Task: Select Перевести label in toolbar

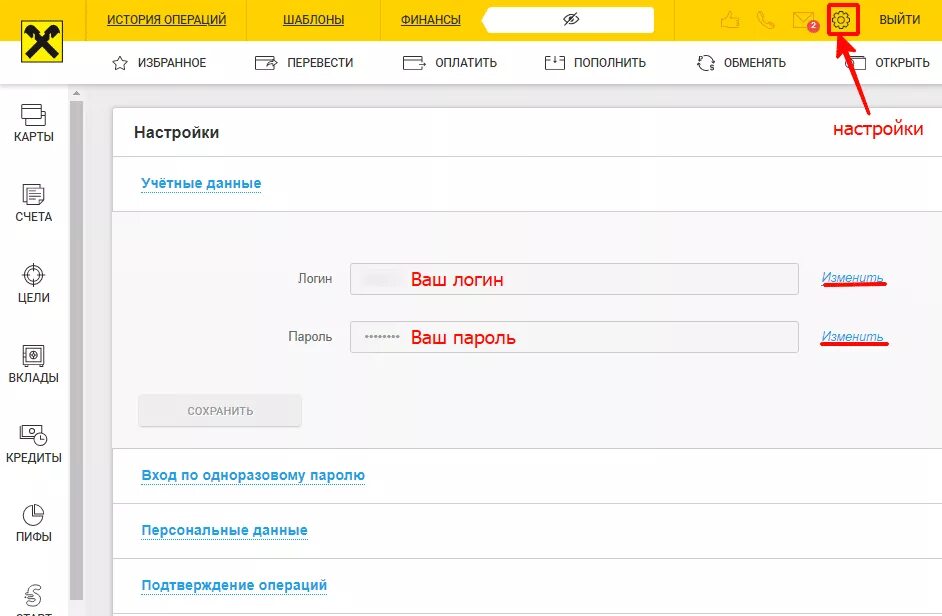Action: 320,63
